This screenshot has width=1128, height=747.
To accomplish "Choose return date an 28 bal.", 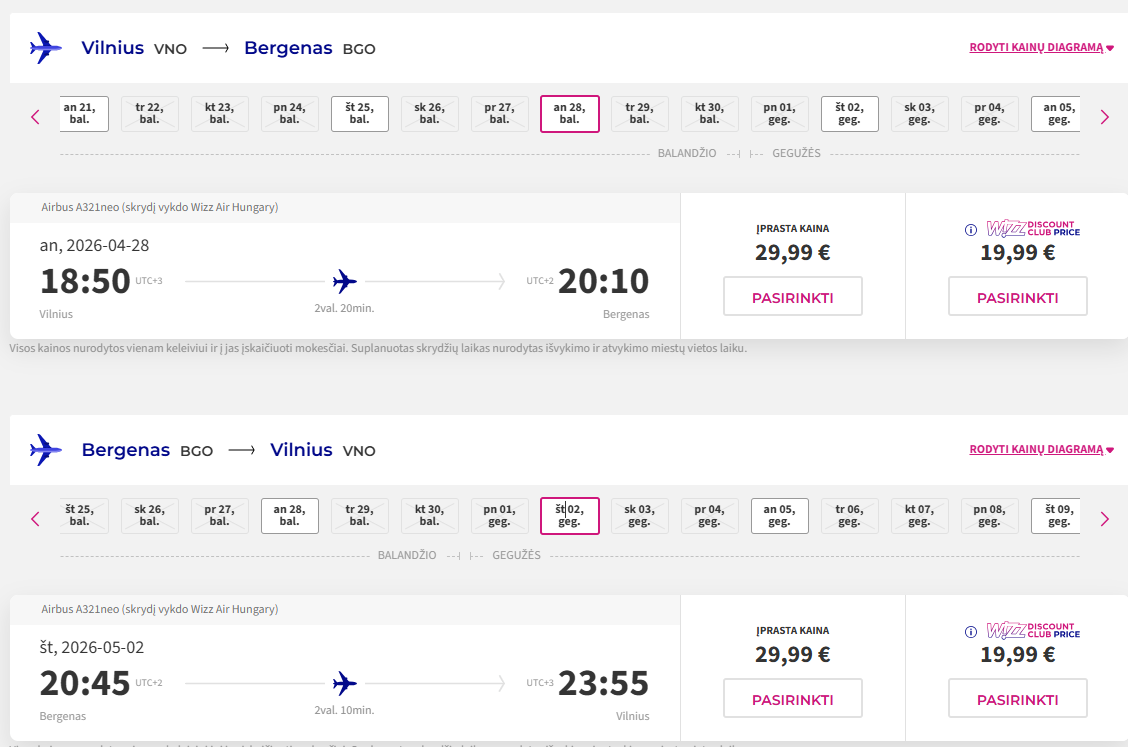I will (x=289, y=516).
